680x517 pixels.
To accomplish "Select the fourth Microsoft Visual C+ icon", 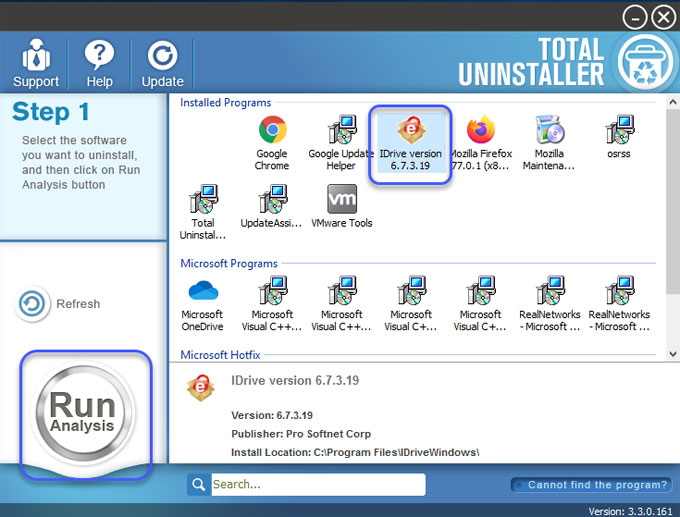I will (x=480, y=304).
